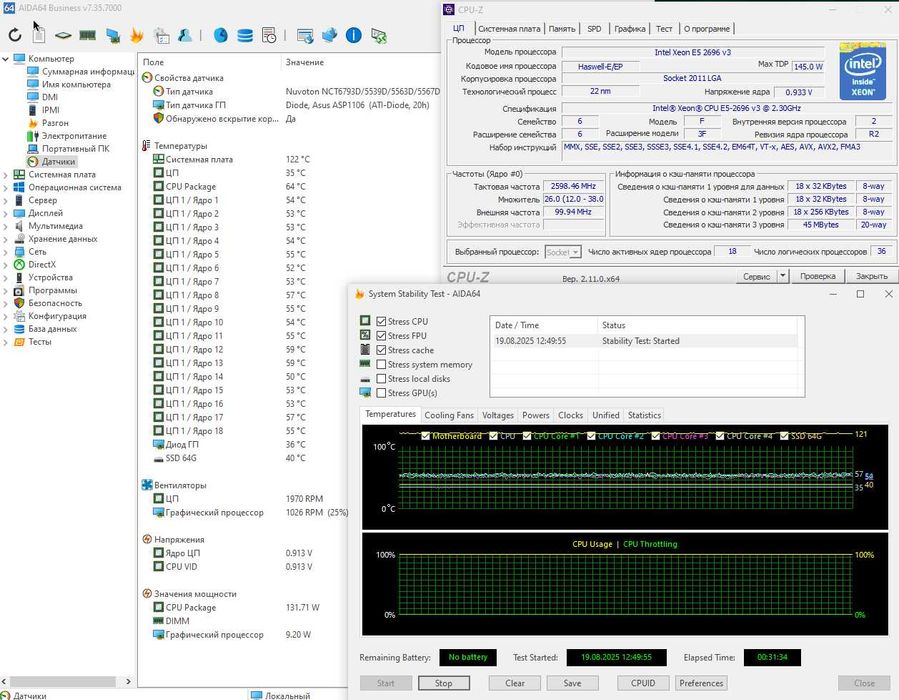The width and height of the screenshot is (899, 700).
Task: Toggle SSD 64G graph legend checkbox
Action: click(x=784, y=436)
